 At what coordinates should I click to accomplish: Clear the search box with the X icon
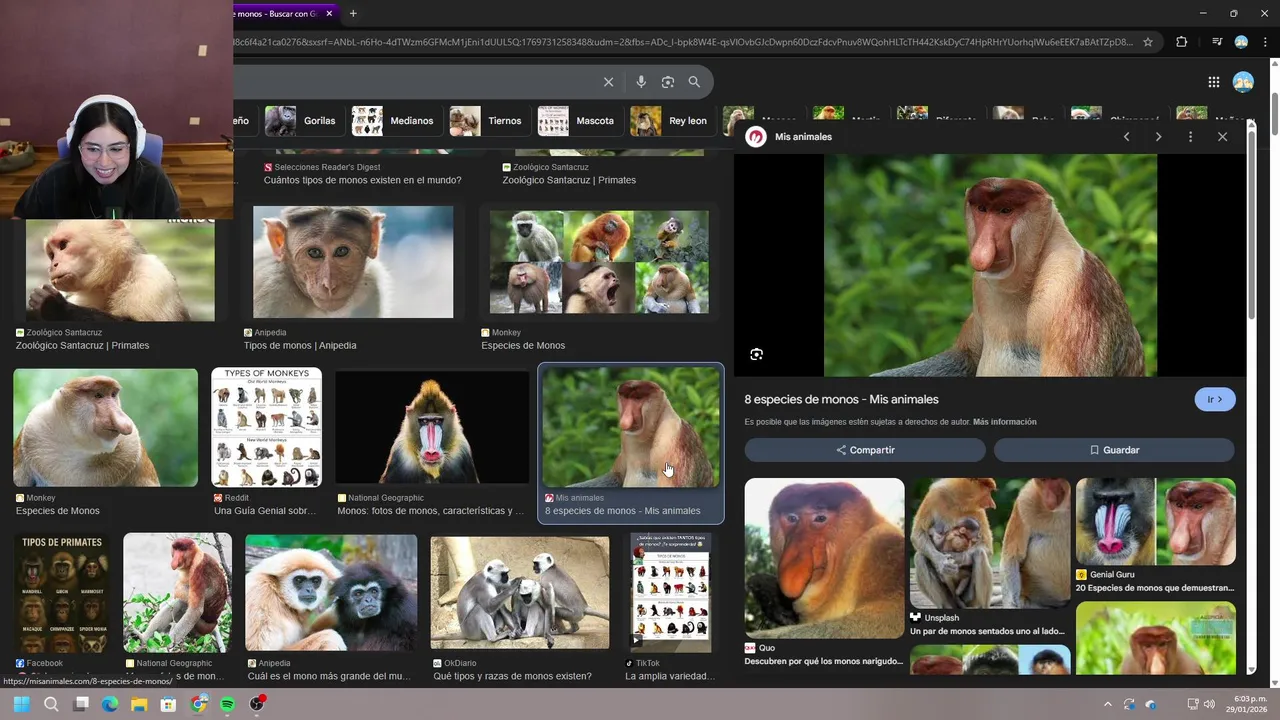click(x=608, y=82)
